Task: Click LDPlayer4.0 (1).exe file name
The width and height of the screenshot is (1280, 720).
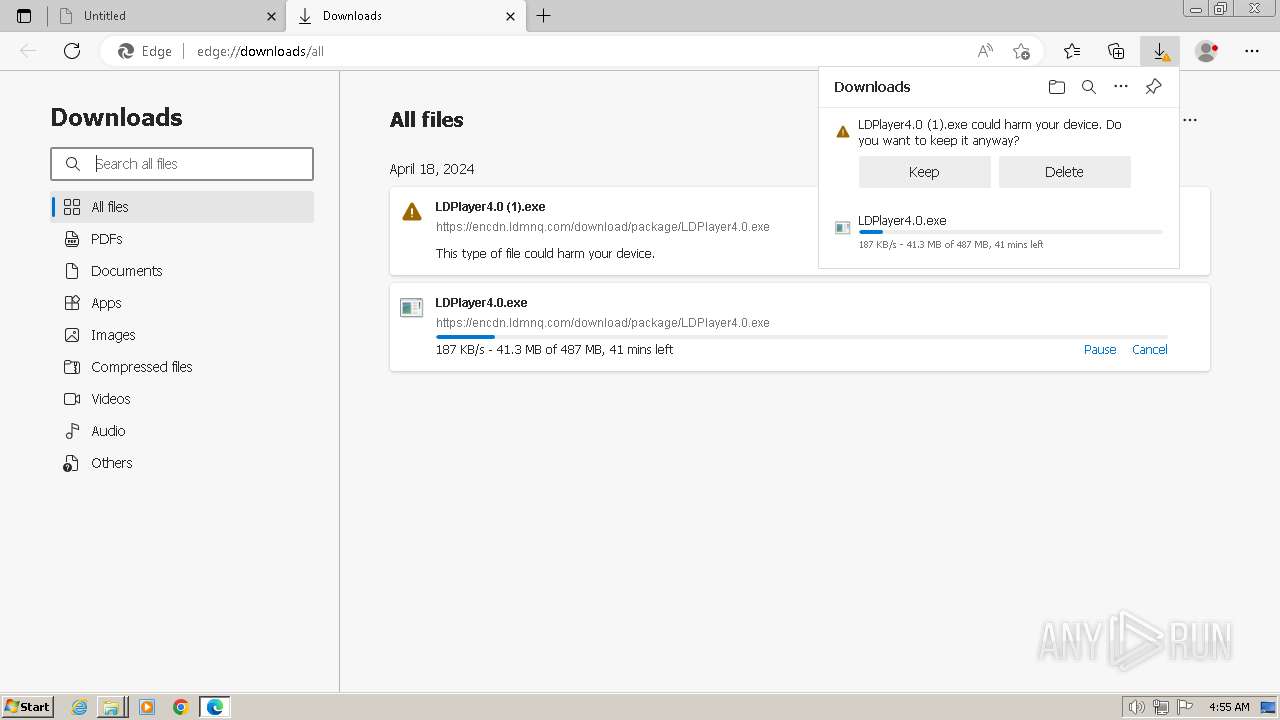Action: 490,207
